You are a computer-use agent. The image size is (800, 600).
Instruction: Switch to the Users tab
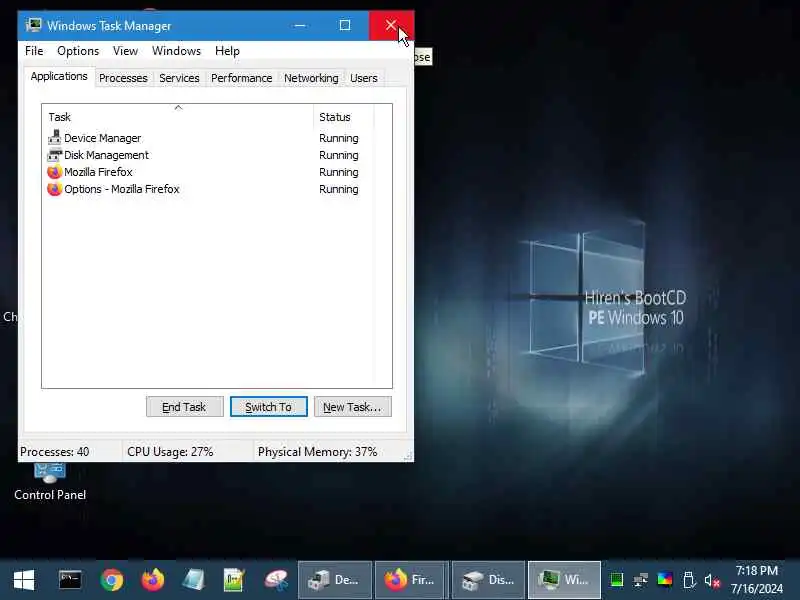coord(364,78)
